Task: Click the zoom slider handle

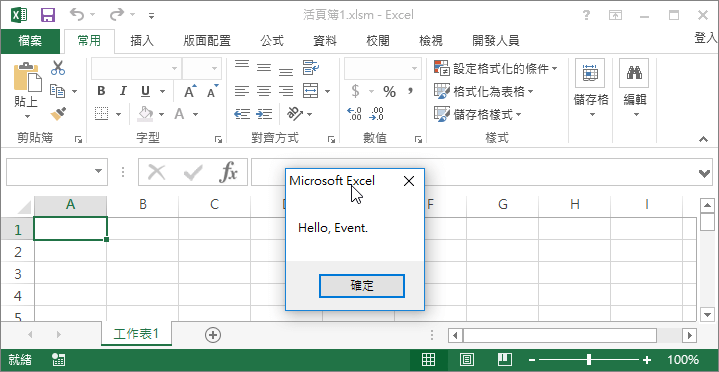Action: click(x=589, y=360)
